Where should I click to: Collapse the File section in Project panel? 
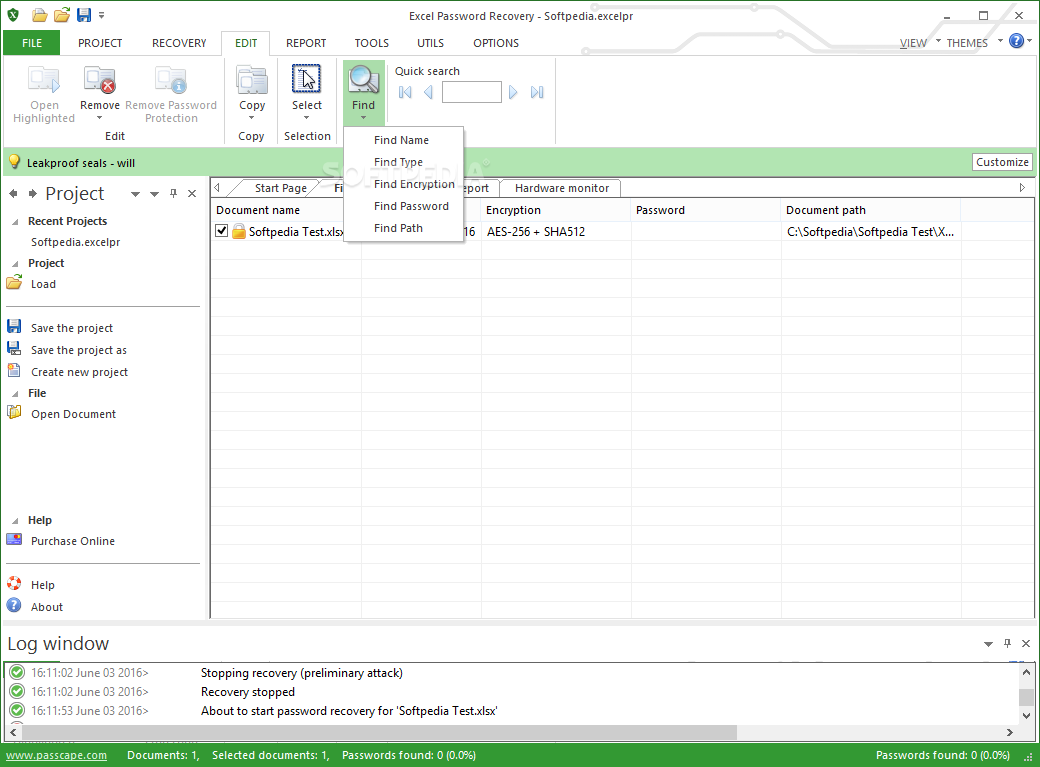tap(15, 393)
